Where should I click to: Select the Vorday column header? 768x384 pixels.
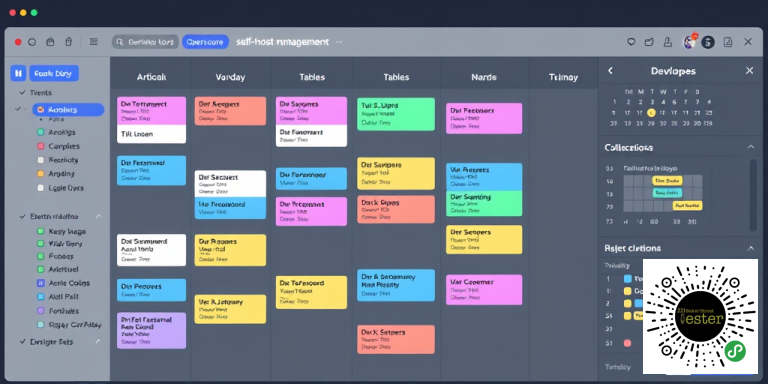pos(230,77)
